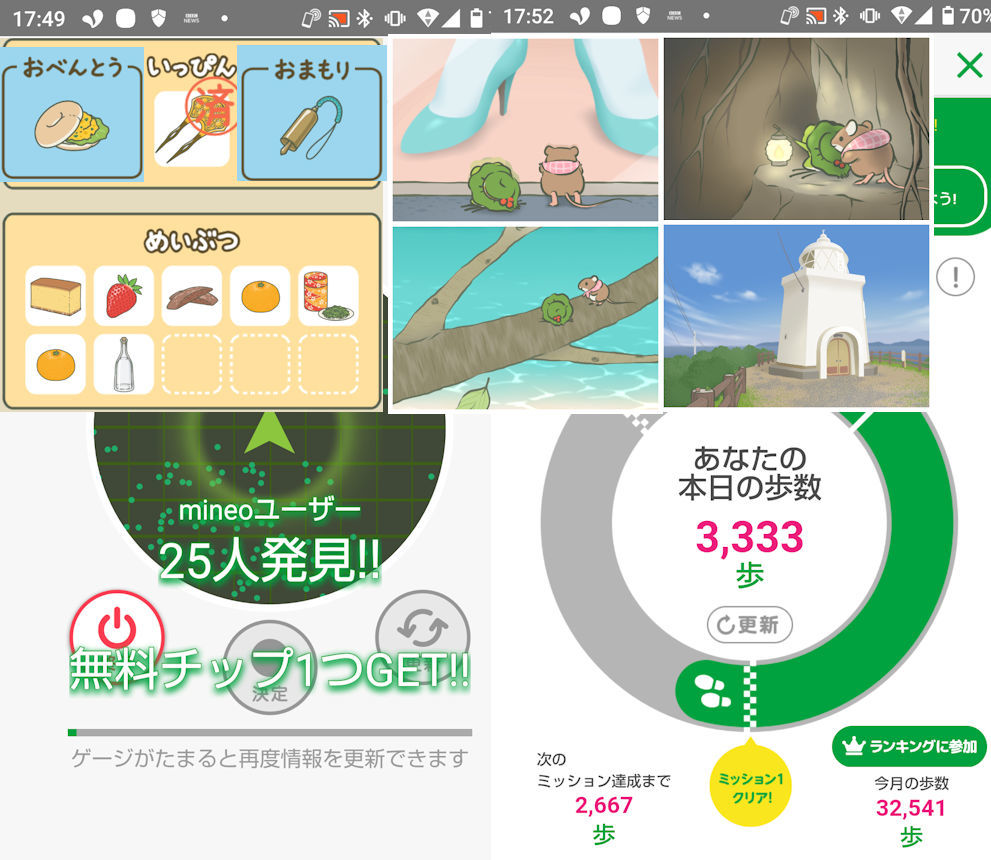Screen dimensions: 991x860
Task: Tap the gauge progress bar
Action: (x=270, y=732)
